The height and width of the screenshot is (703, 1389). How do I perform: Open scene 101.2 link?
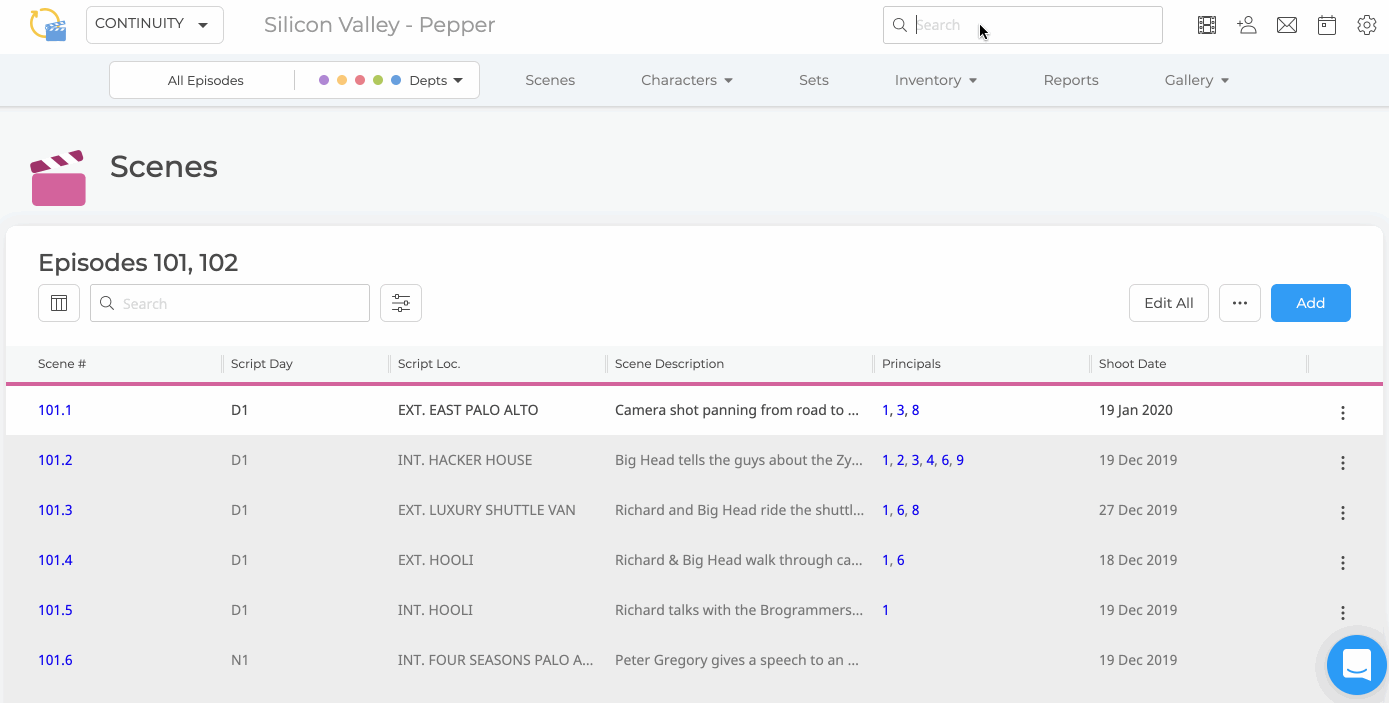click(55, 460)
